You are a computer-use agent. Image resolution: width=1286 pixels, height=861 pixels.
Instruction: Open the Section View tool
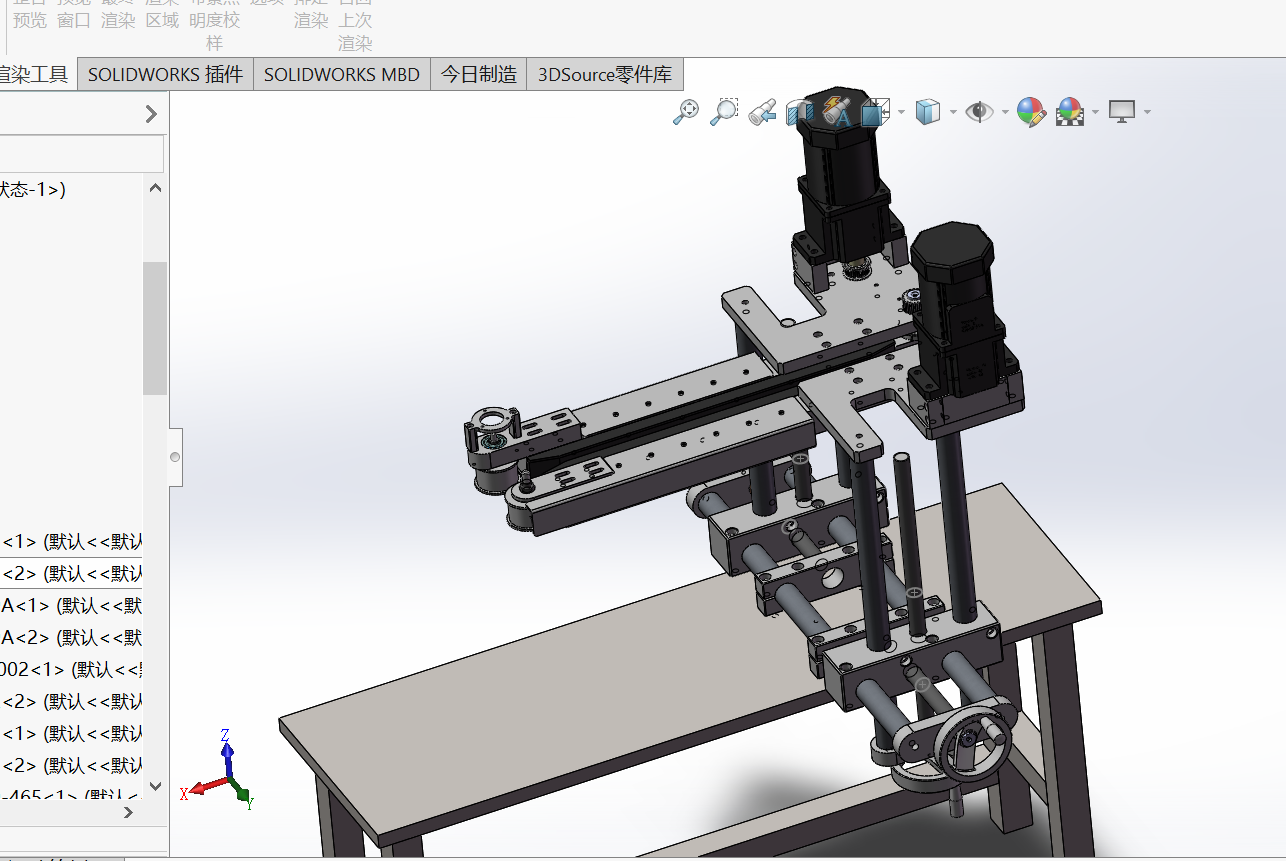click(x=799, y=112)
